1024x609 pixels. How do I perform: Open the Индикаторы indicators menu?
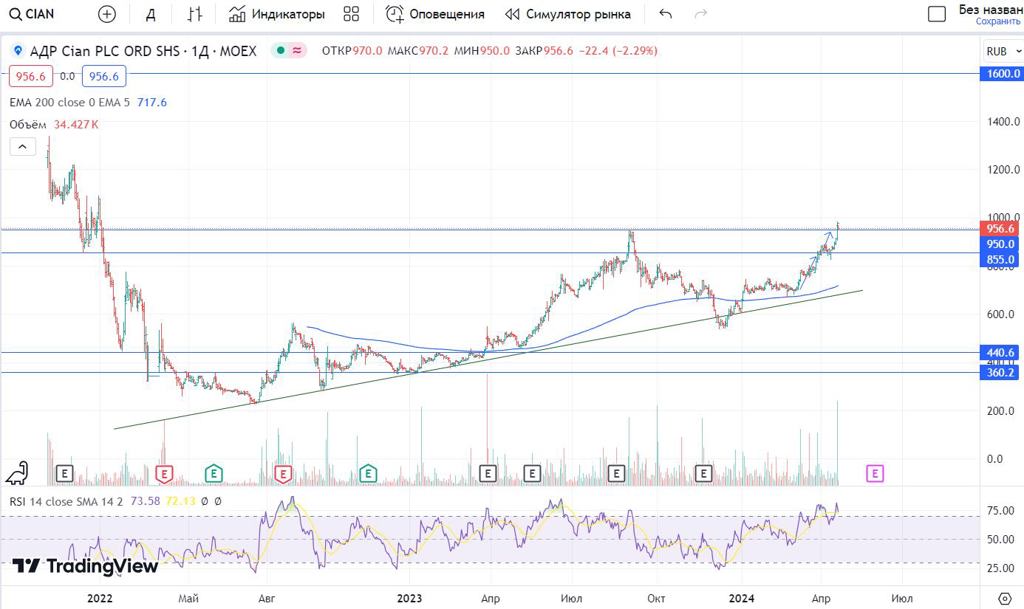(x=276, y=14)
